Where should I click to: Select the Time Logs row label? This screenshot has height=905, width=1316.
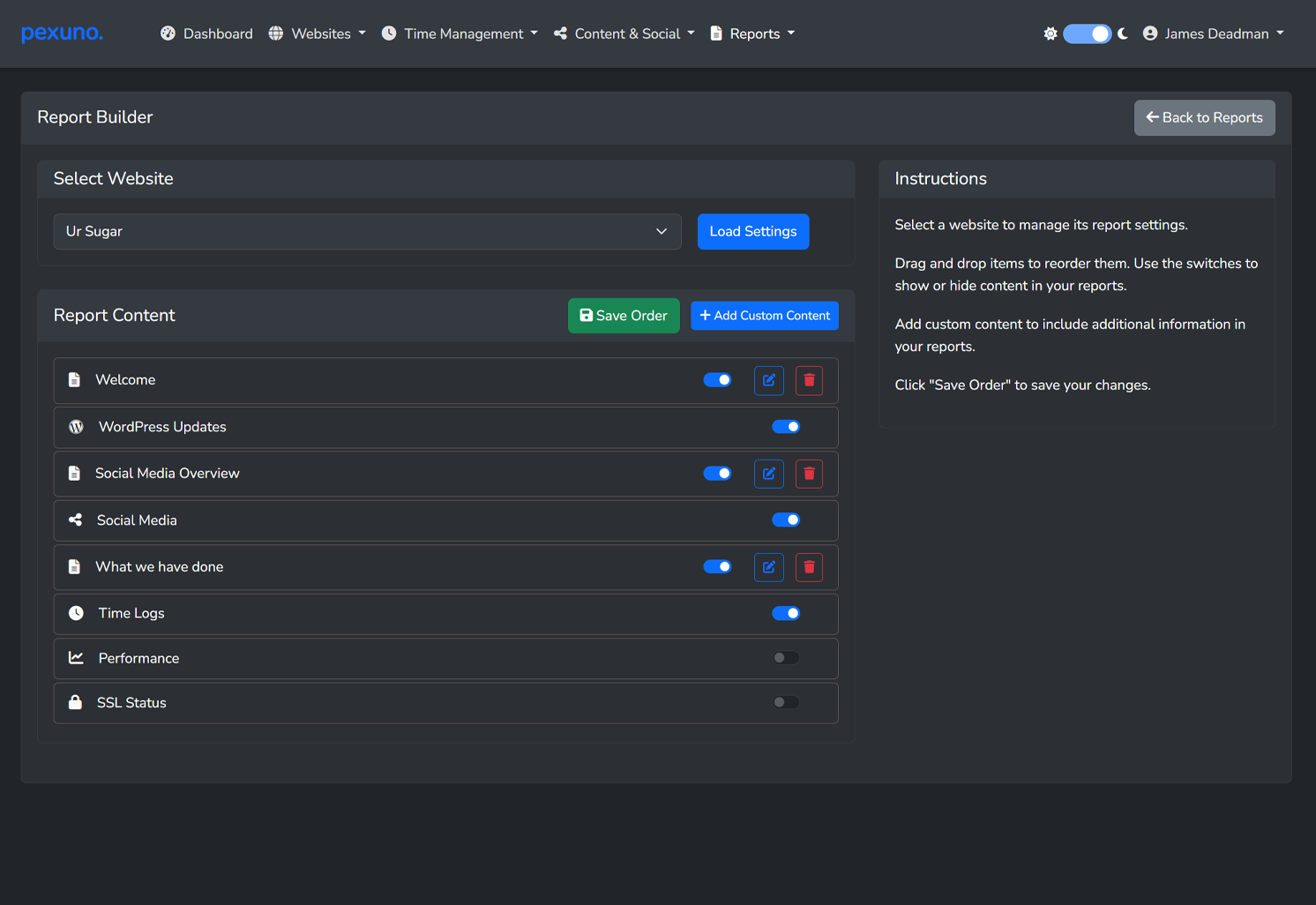point(131,613)
